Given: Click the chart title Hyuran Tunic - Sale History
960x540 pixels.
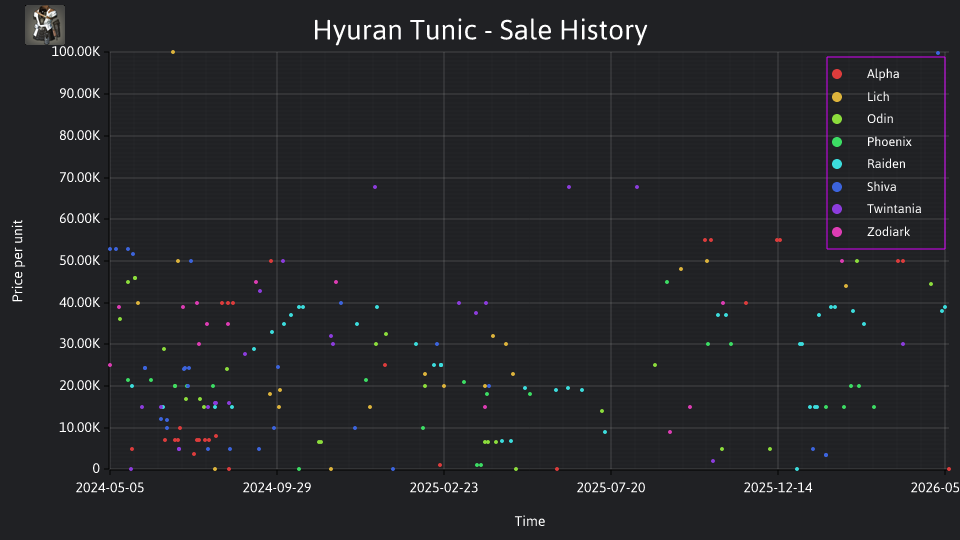Looking at the screenshot, I should (480, 30).
